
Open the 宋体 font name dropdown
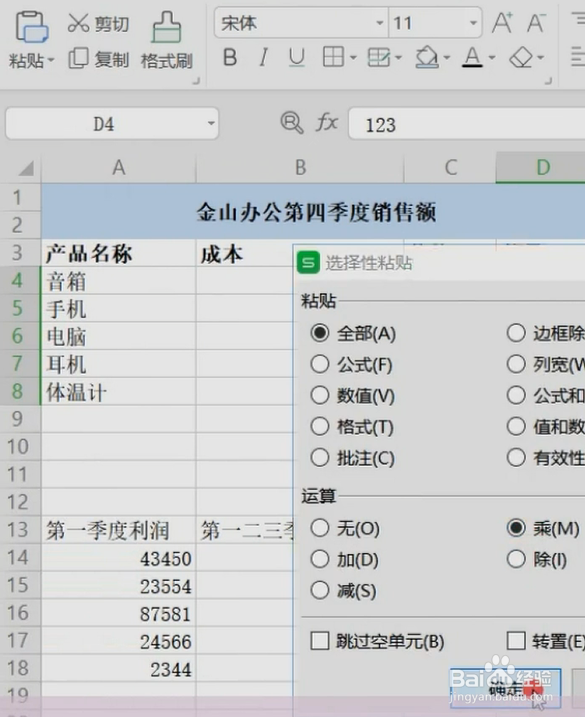coord(380,22)
